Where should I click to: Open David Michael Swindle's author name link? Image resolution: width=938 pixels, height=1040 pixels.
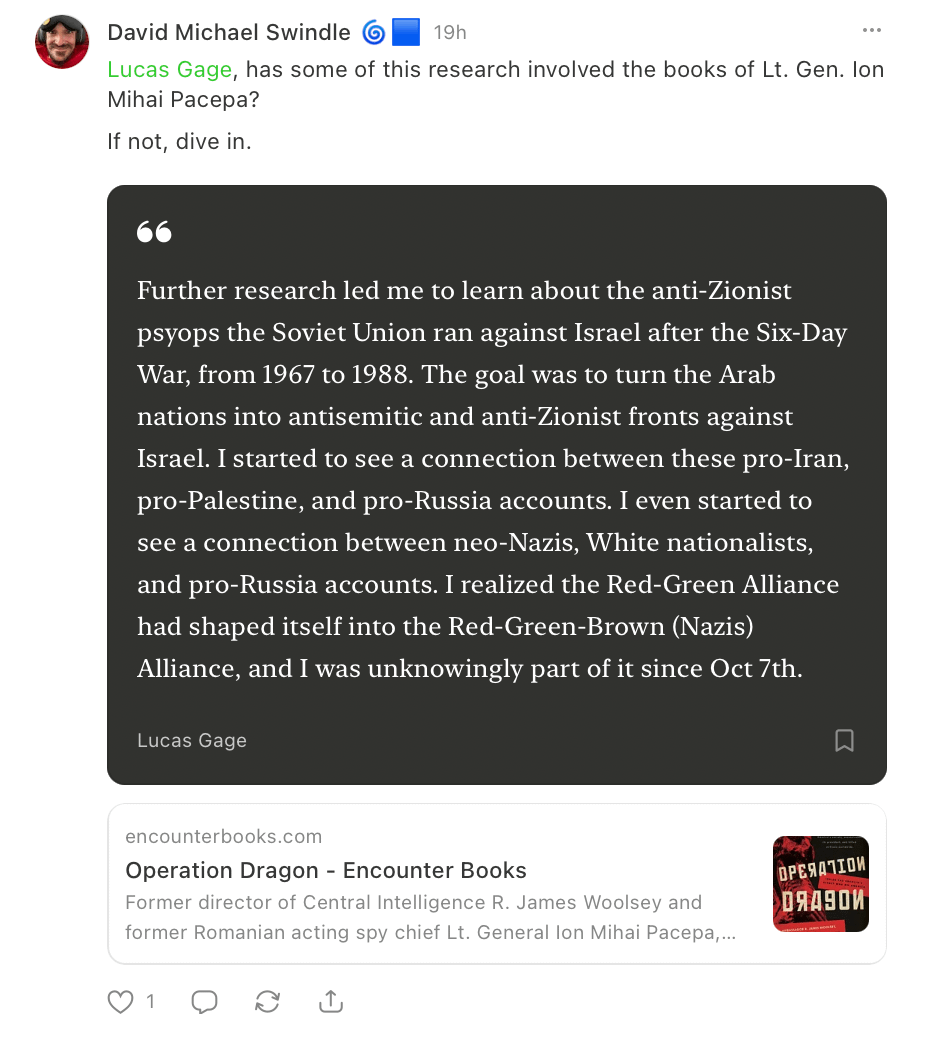click(x=229, y=32)
